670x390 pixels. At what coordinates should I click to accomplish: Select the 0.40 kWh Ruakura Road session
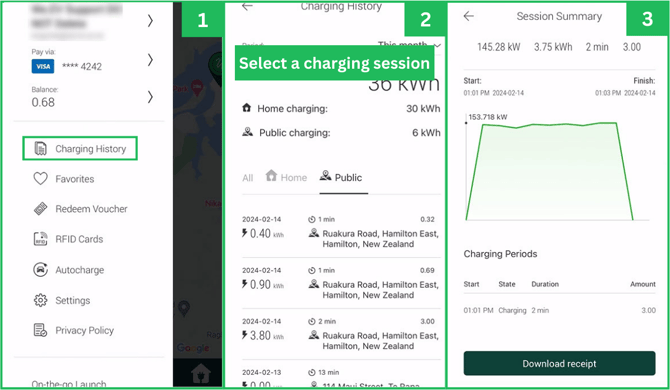(341, 232)
